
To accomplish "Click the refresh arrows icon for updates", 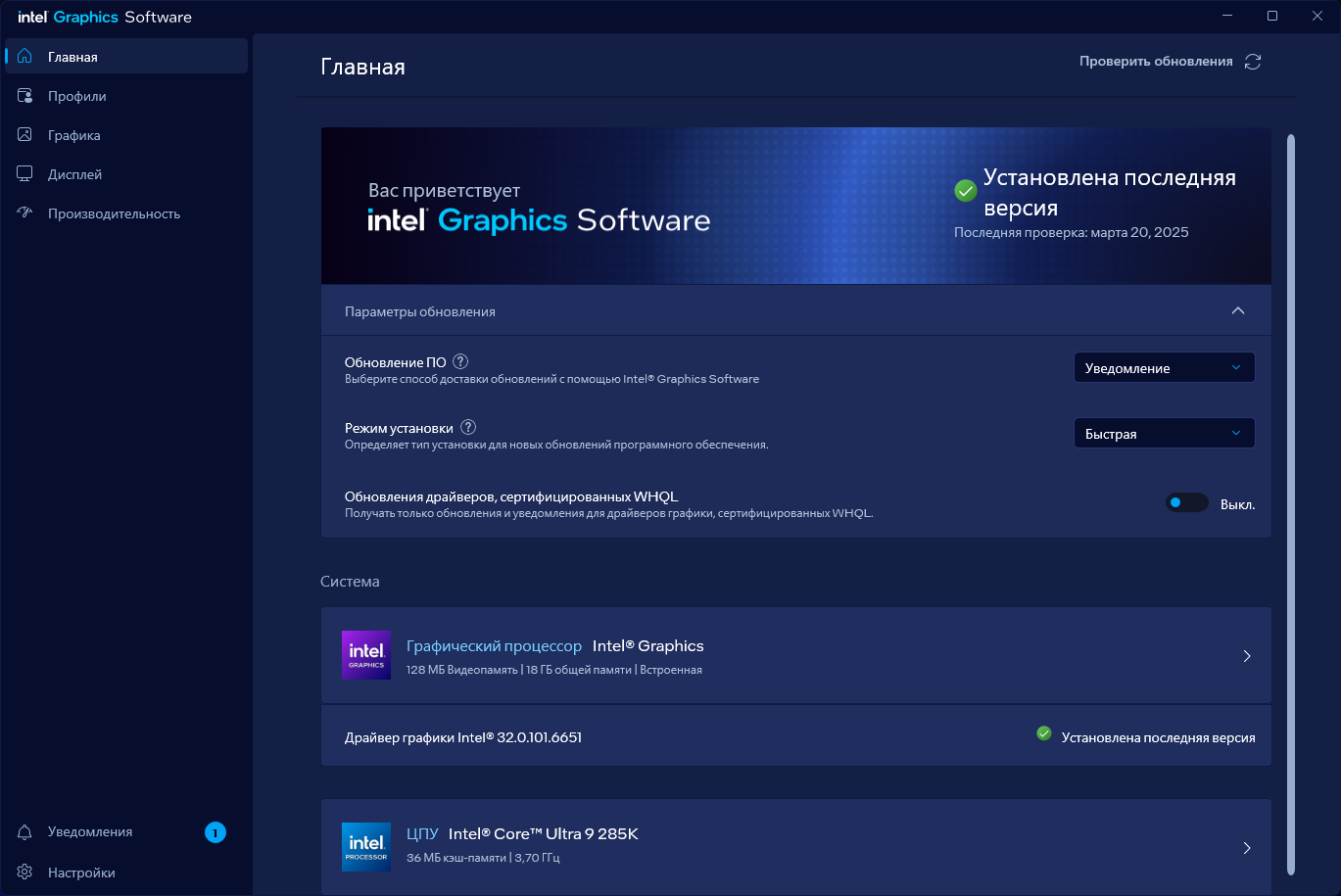I will [1253, 62].
